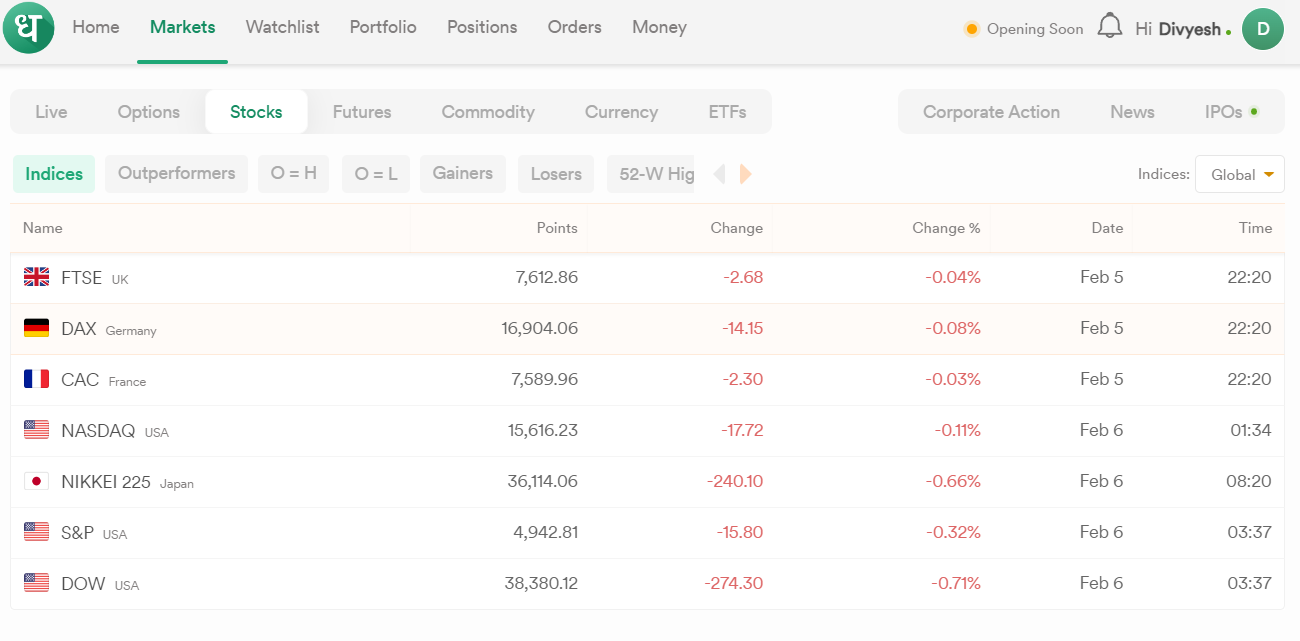Click the Japan flag beside NIKKEI 225
Image resolution: width=1300 pixels, height=641 pixels.
pyautogui.click(x=37, y=481)
